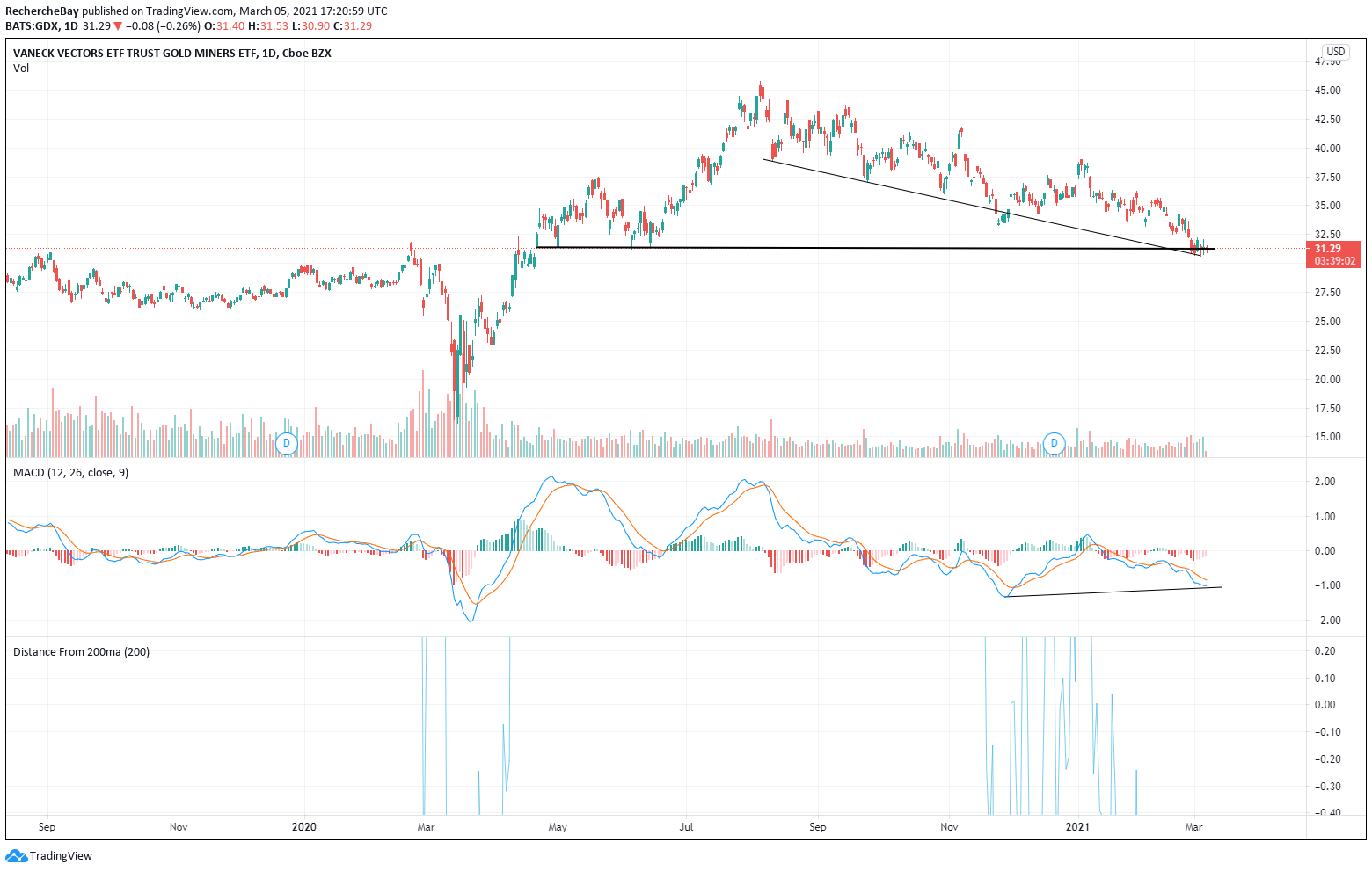
Task: Click the O:31.40 open value
Action: coord(223,26)
